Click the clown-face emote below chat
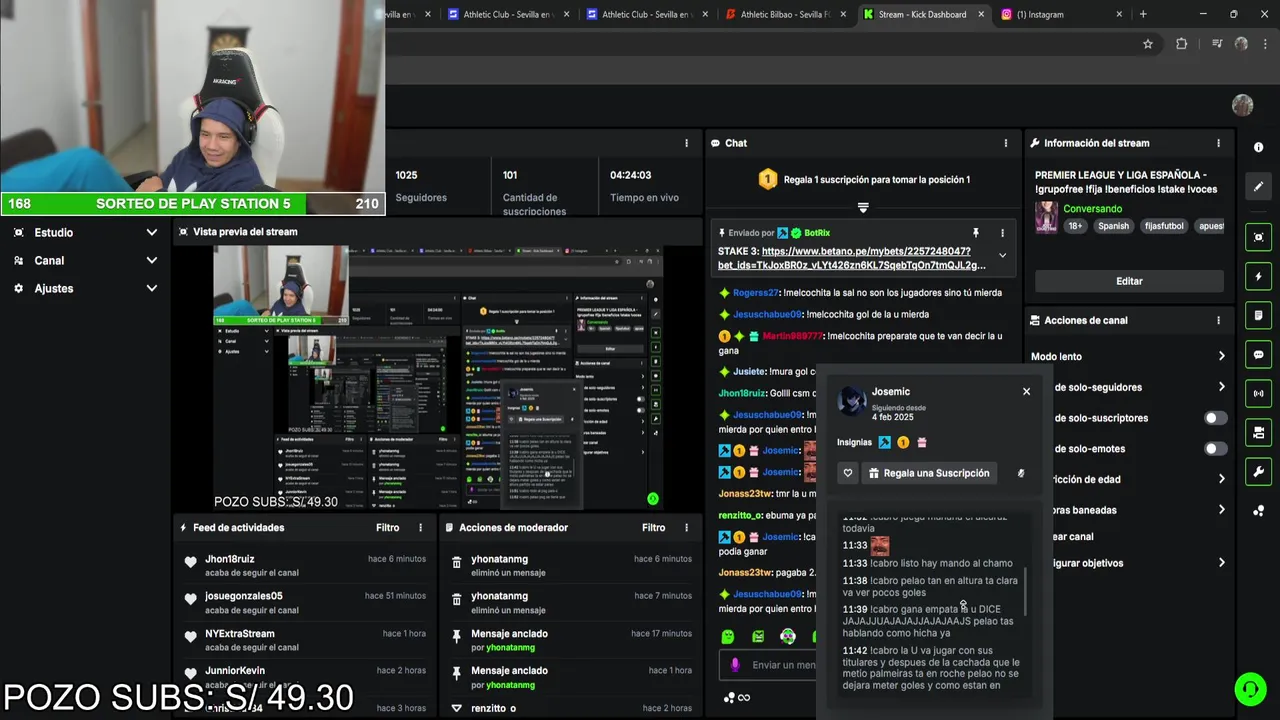 pos(788,636)
